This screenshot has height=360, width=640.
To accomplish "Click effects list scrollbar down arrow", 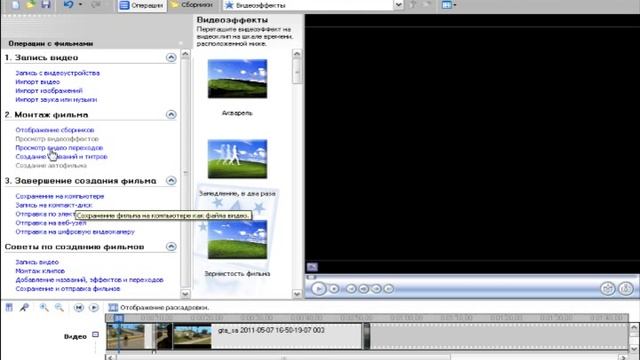I will pos(297,293).
